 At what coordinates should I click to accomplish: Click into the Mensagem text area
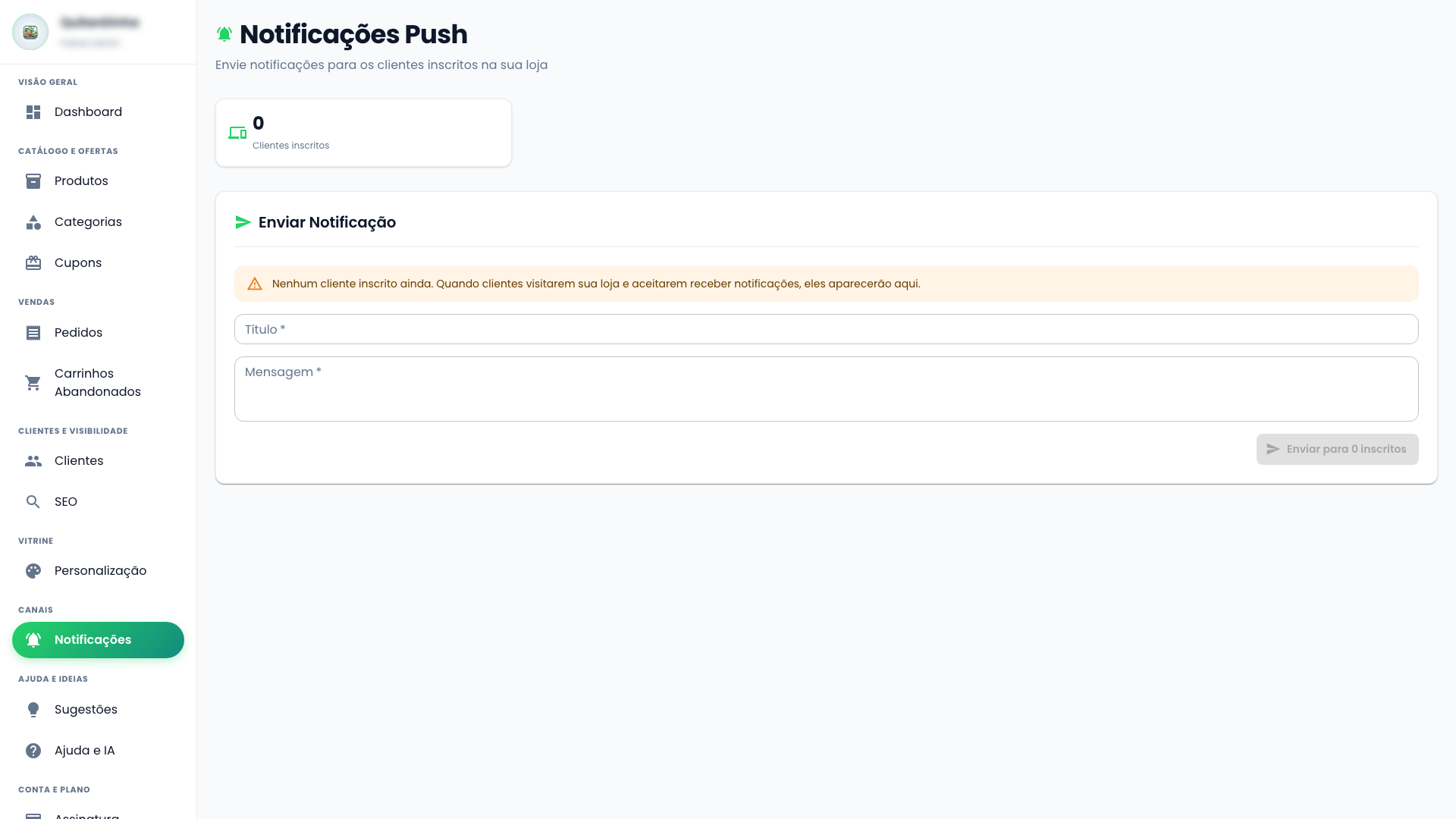(826, 389)
